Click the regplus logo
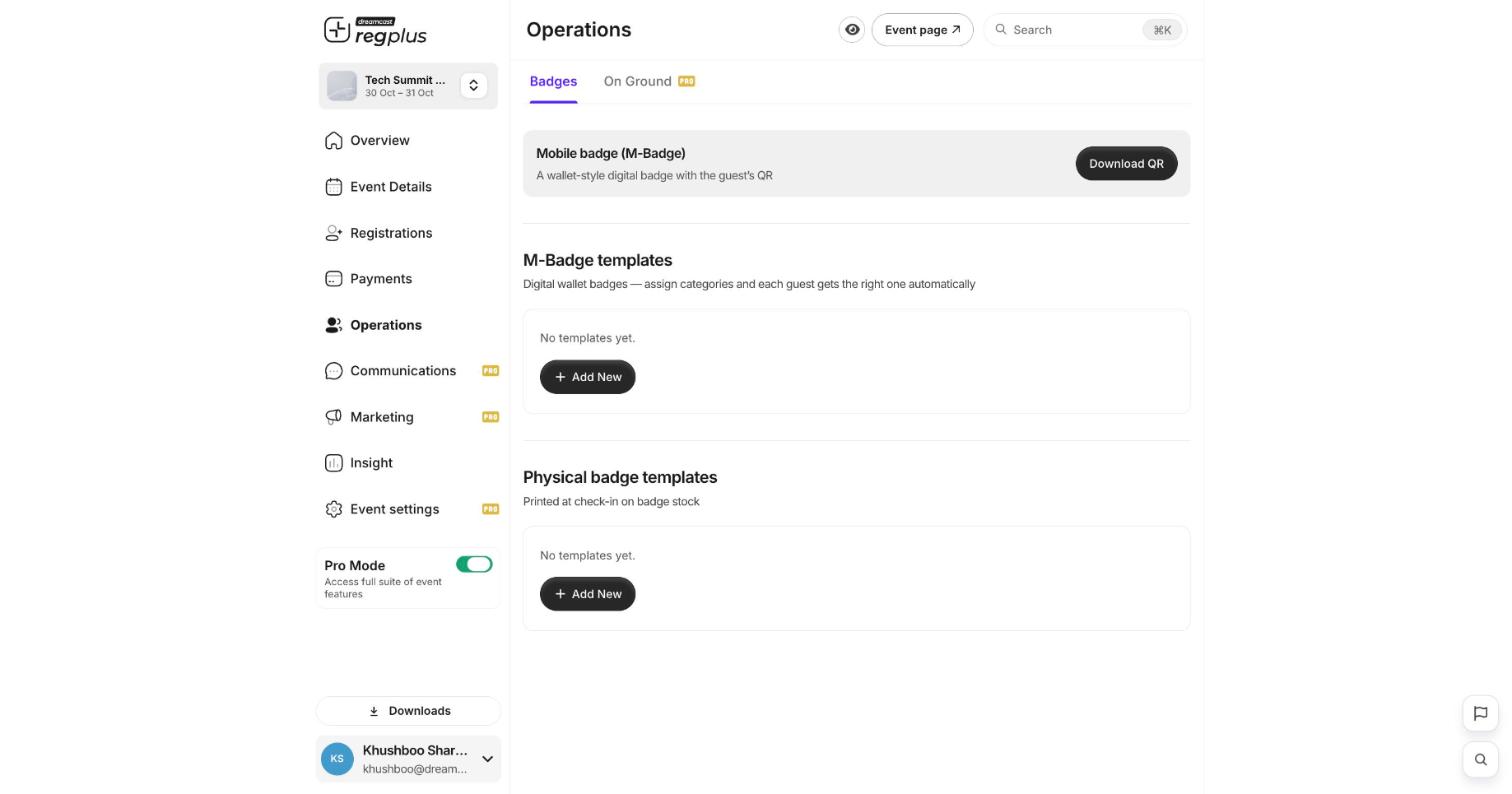The image size is (1512, 794). pos(375,31)
